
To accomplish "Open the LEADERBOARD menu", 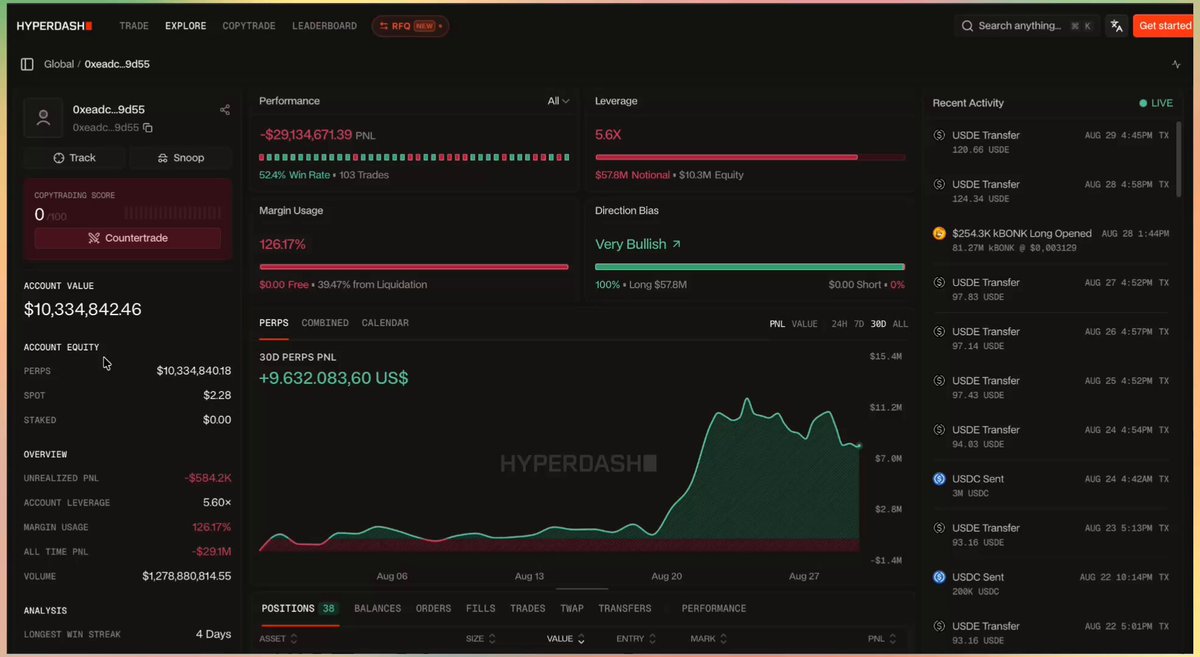I will point(324,26).
